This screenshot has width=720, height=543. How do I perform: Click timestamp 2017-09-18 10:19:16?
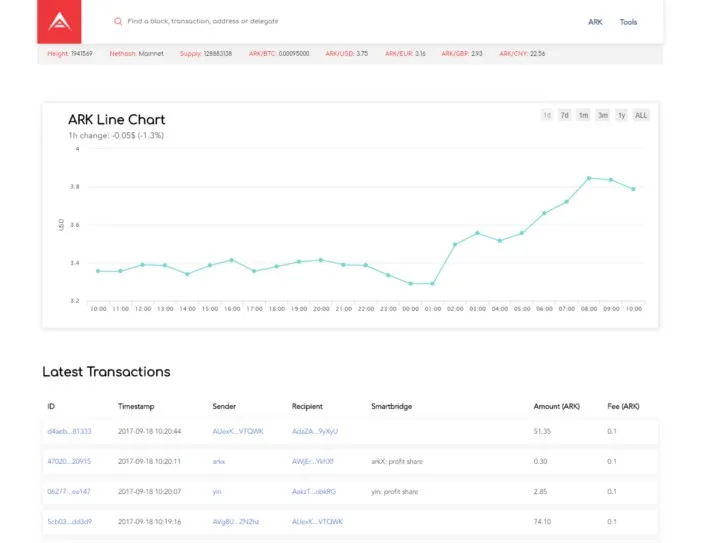click(150, 521)
